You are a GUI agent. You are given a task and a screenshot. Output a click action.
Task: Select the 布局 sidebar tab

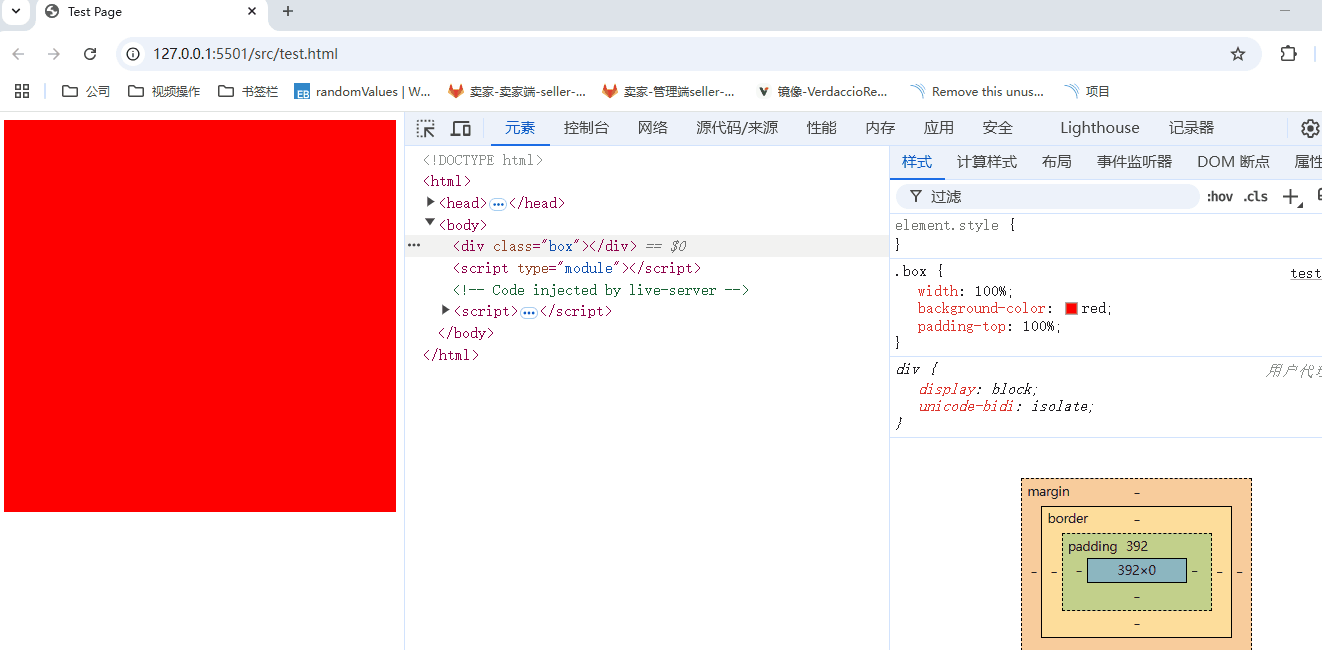pyautogui.click(x=1056, y=162)
